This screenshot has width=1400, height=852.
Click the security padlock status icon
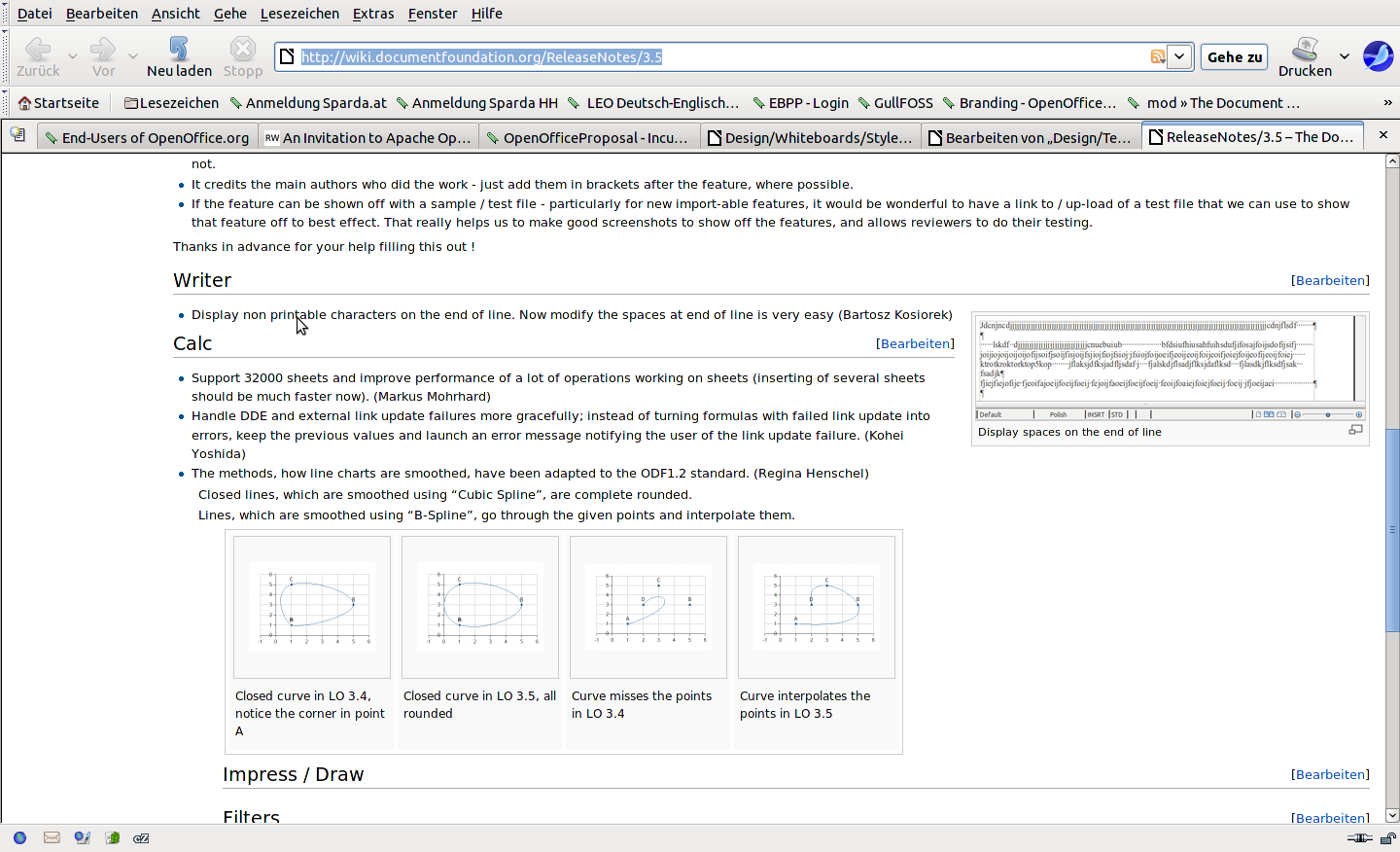pyautogui.click(x=1389, y=837)
